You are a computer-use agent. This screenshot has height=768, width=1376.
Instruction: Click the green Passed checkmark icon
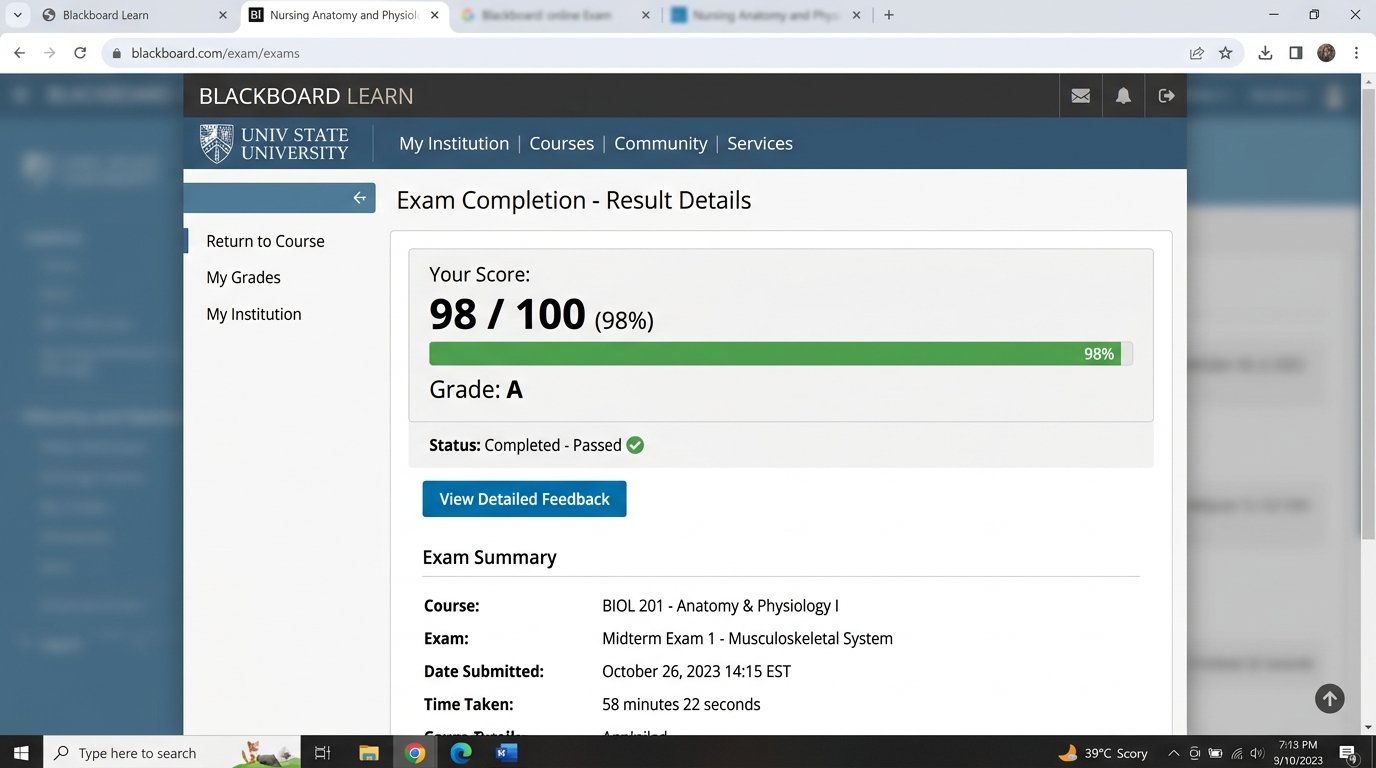tap(635, 445)
